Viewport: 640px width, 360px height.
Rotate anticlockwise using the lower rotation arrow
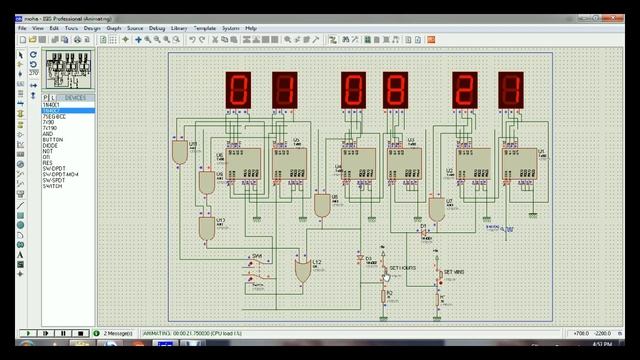33,64
